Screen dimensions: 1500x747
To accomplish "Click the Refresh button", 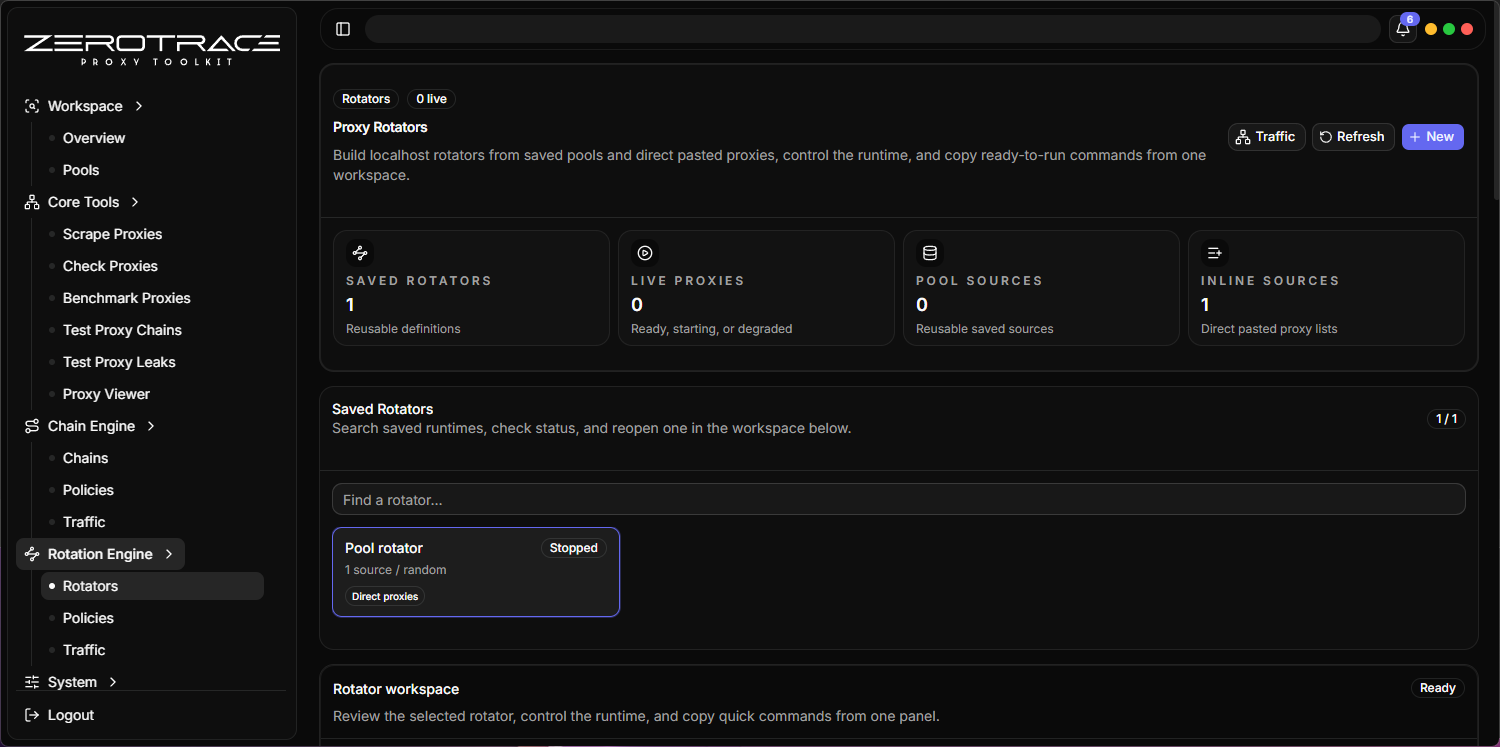I will [1351, 137].
